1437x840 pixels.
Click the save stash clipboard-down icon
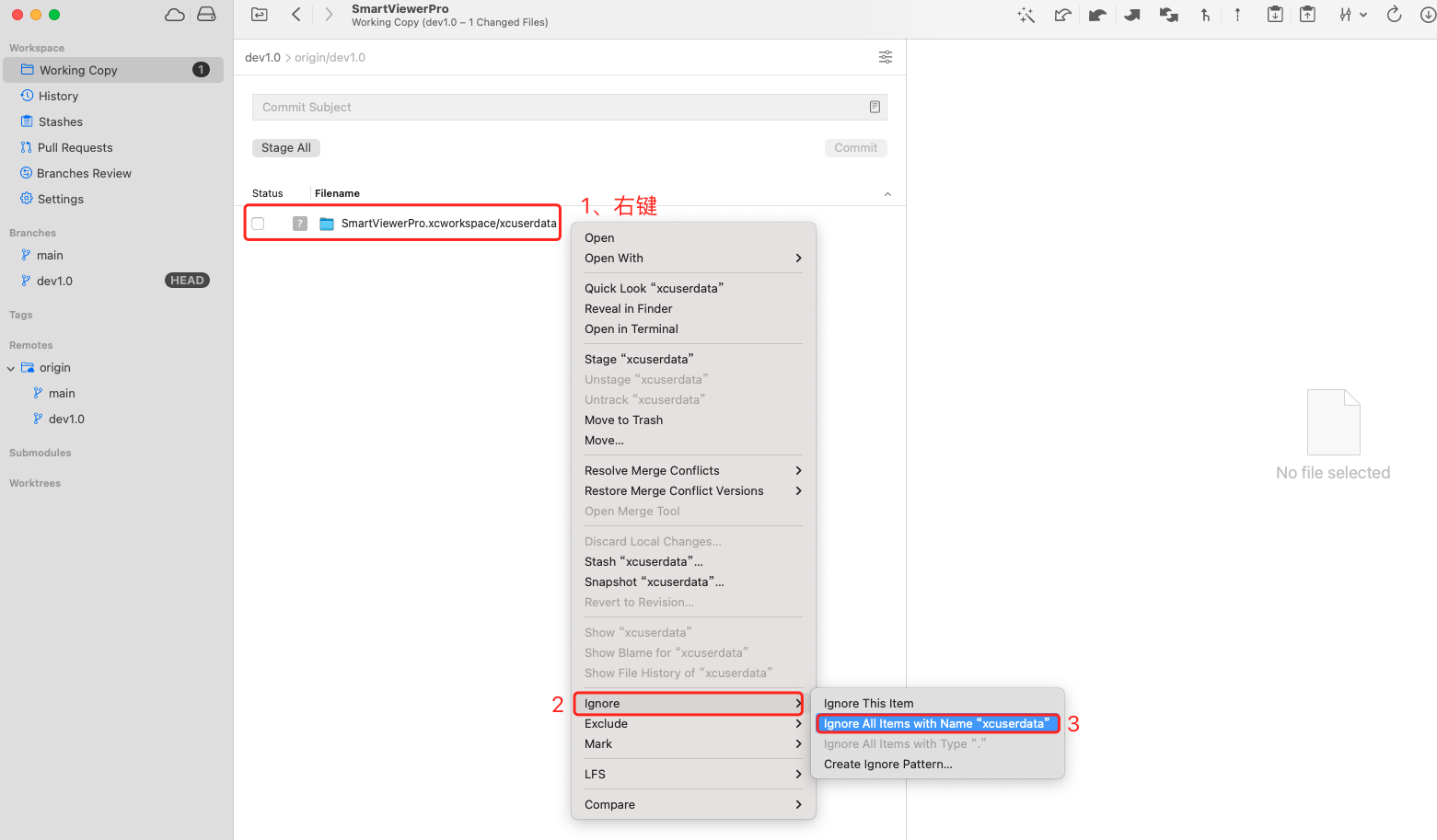tap(1275, 15)
